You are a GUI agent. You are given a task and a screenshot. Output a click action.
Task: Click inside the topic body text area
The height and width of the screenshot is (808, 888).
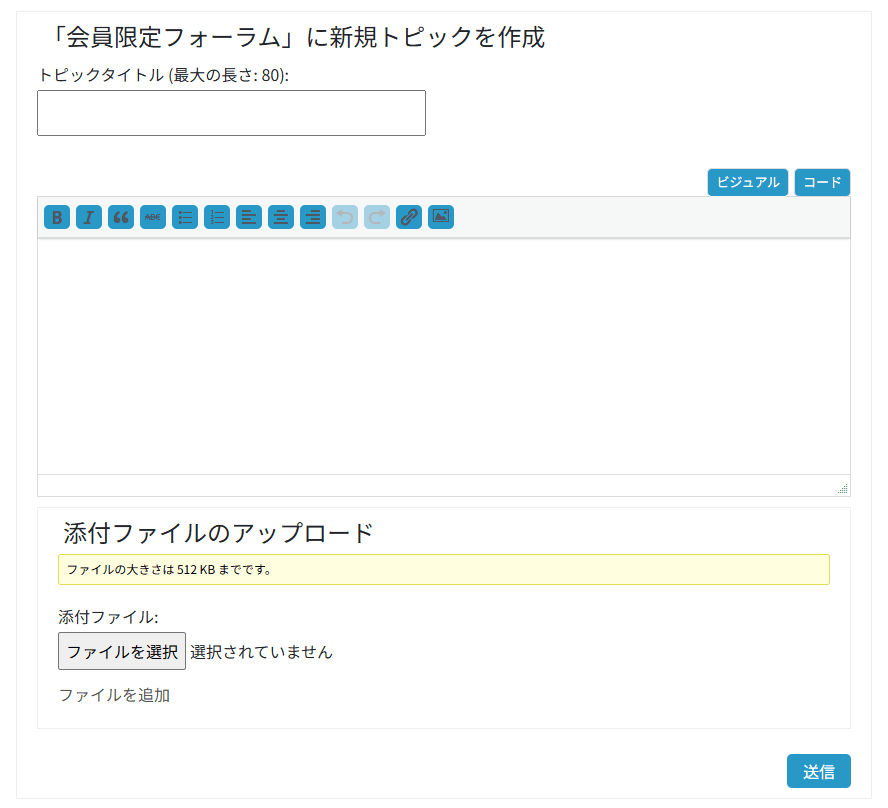click(x=444, y=356)
